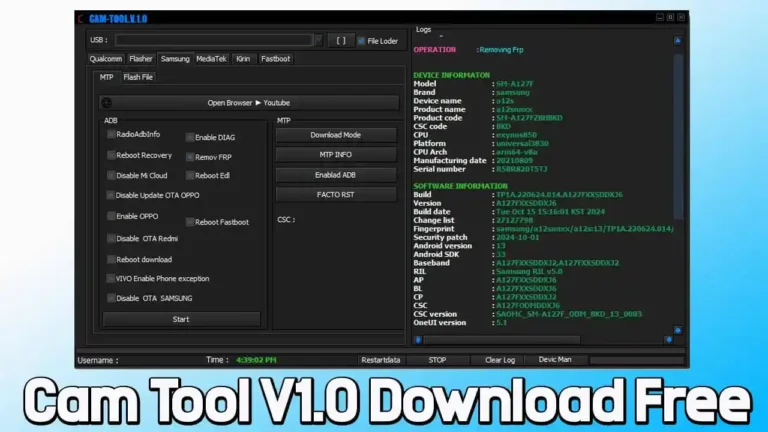Click the STOP button
The image size is (768, 432).
(x=437, y=360)
